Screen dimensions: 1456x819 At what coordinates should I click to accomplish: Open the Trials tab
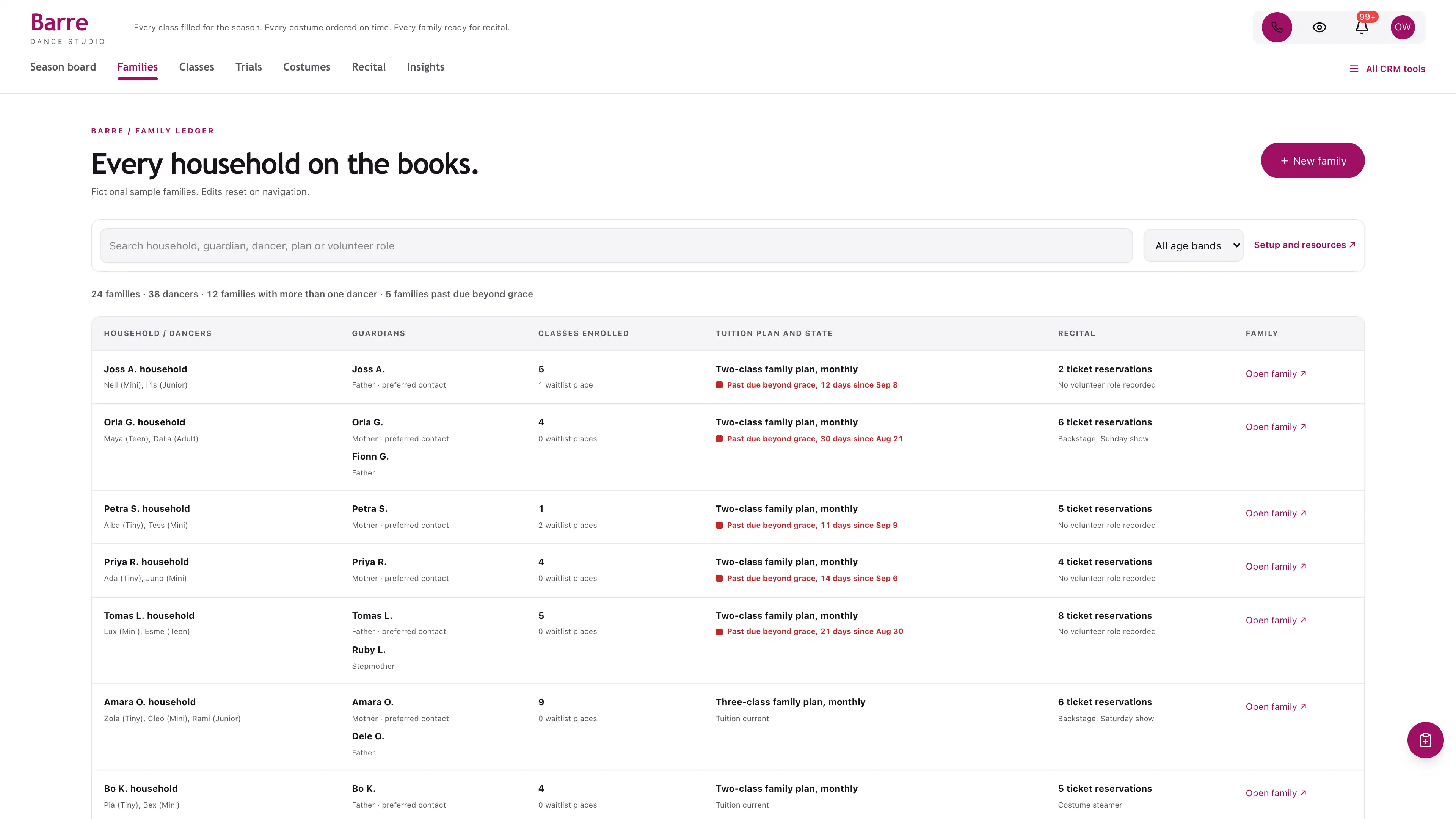coord(249,67)
